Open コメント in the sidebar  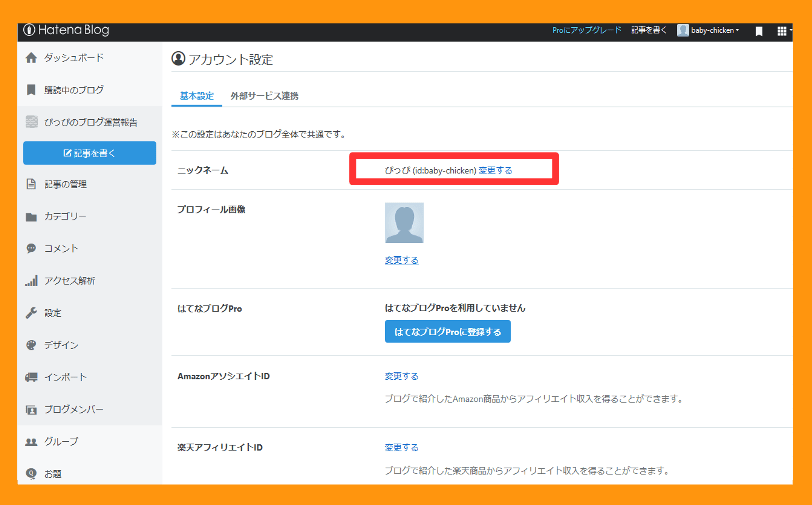click(61, 249)
